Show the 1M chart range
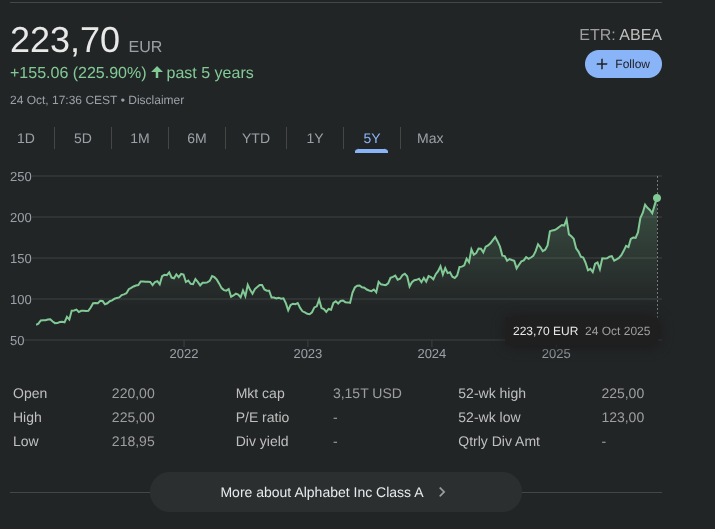The image size is (715, 529). [140, 138]
